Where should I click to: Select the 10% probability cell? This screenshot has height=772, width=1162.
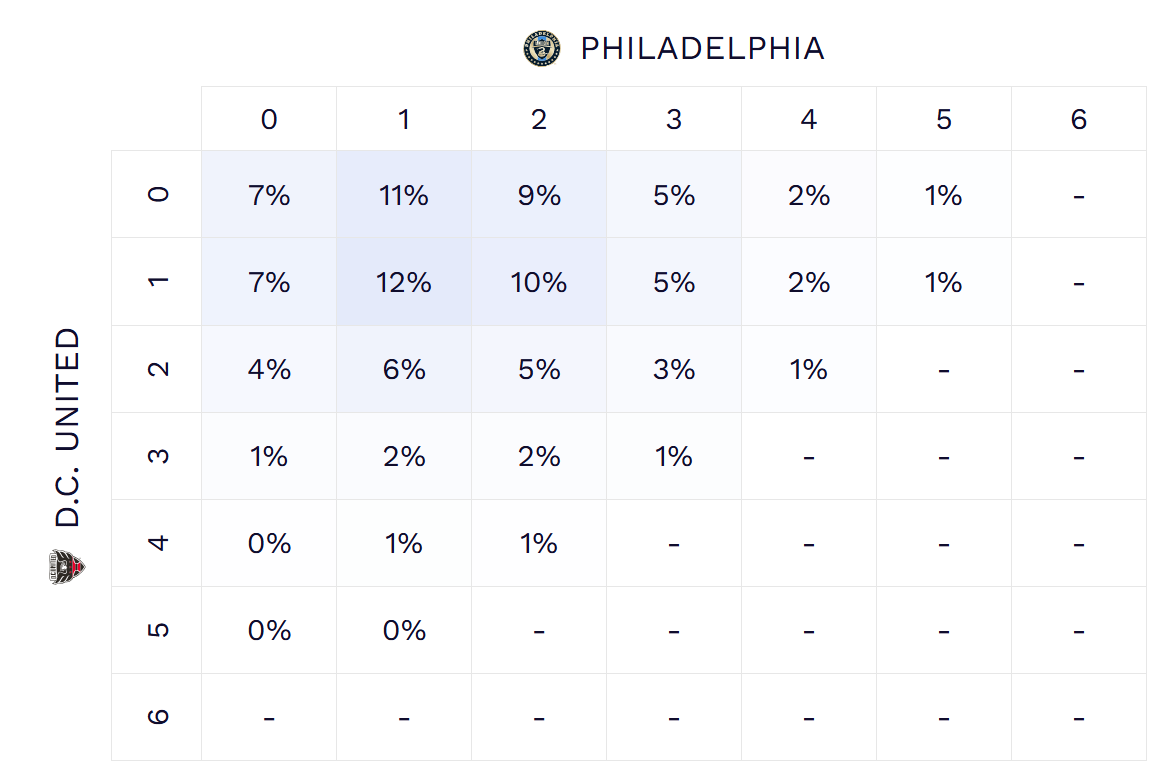(539, 282)
